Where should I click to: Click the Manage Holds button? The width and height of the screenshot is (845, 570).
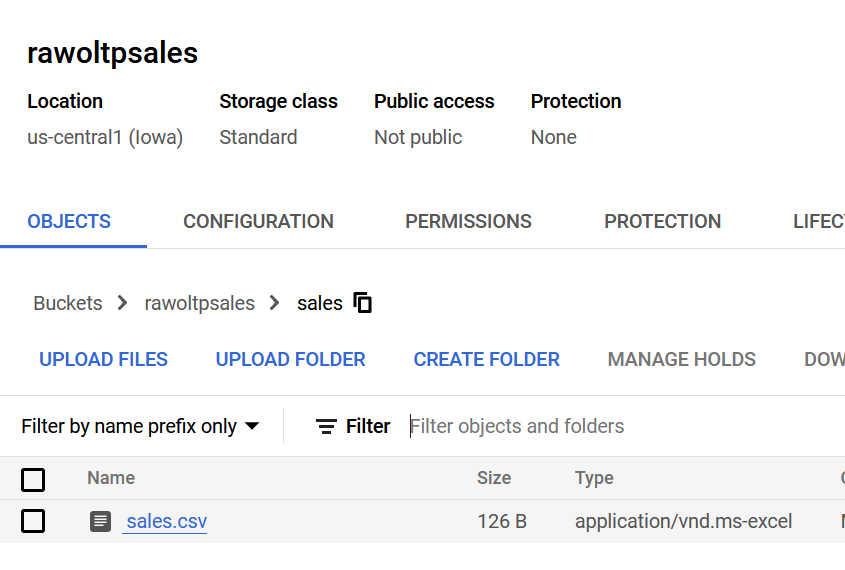pyautogui.click(x=681, y=359)
